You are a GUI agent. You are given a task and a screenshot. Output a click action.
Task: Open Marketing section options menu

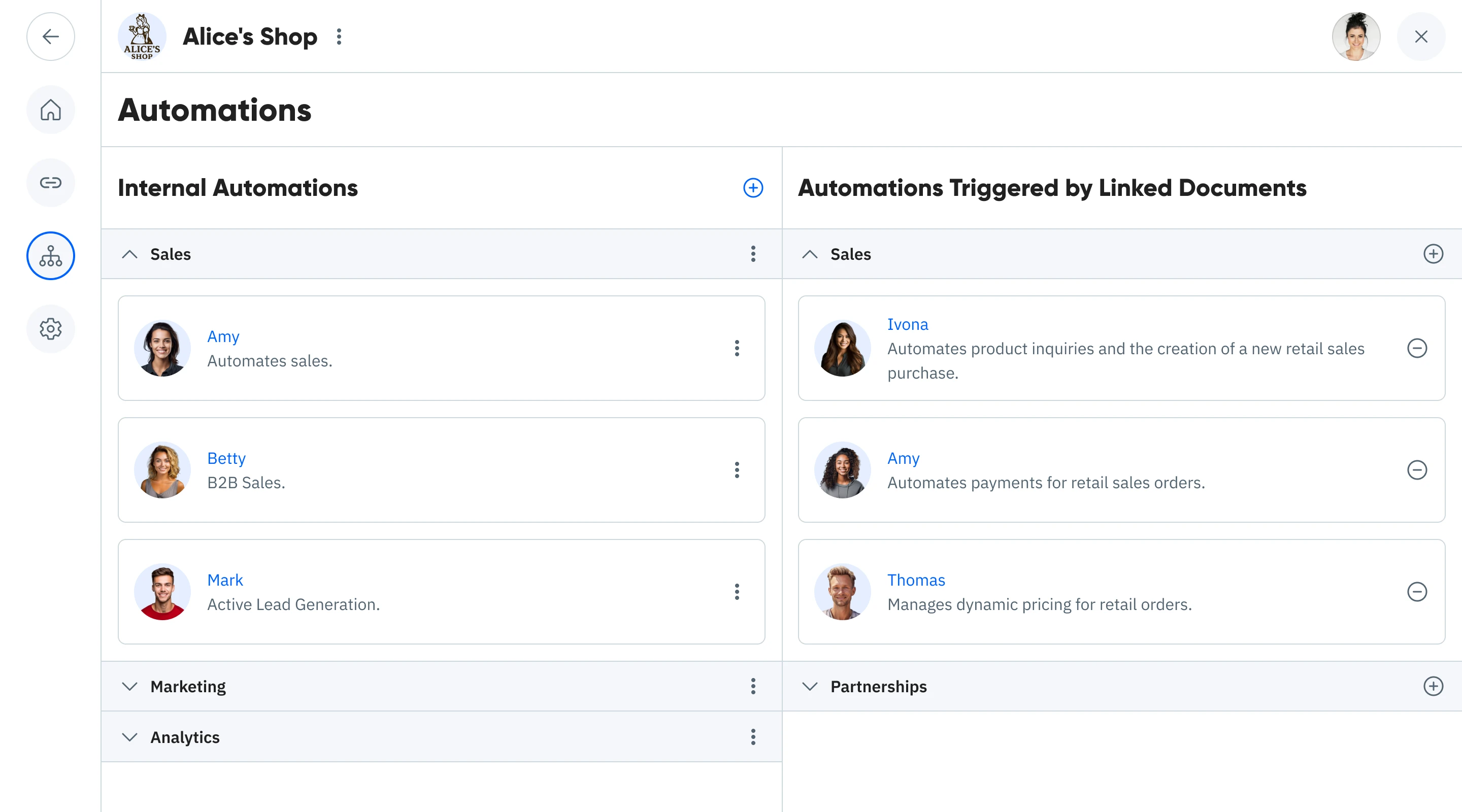click(x=752, y=687)
